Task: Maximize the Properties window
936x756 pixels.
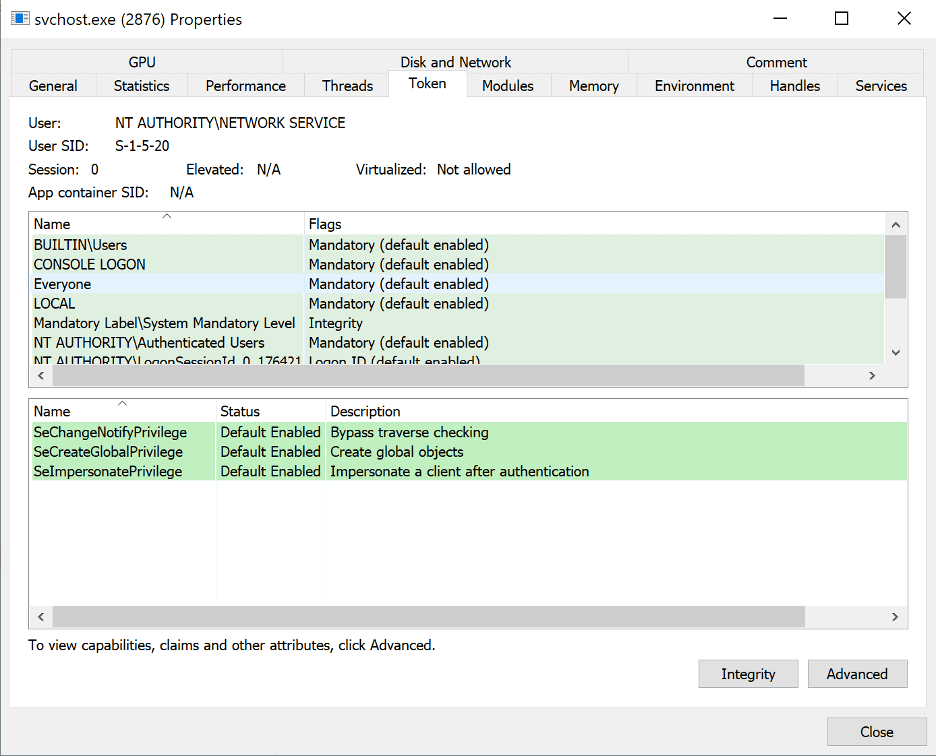Action: tap(842, 18)
